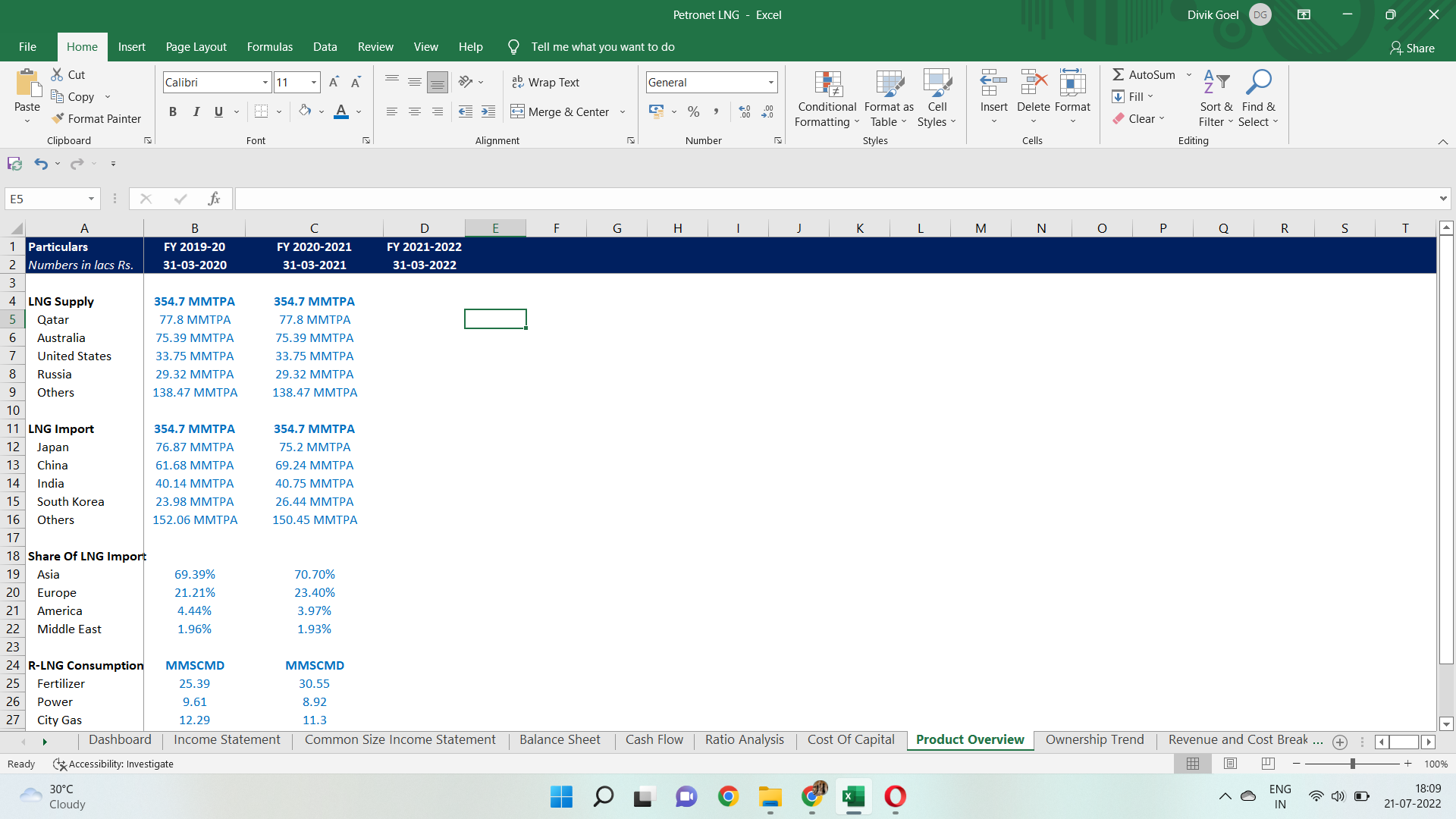The image size is (1456, 819).
Task: Switch to Page Layout view icon
Action: click(1230, 764)
